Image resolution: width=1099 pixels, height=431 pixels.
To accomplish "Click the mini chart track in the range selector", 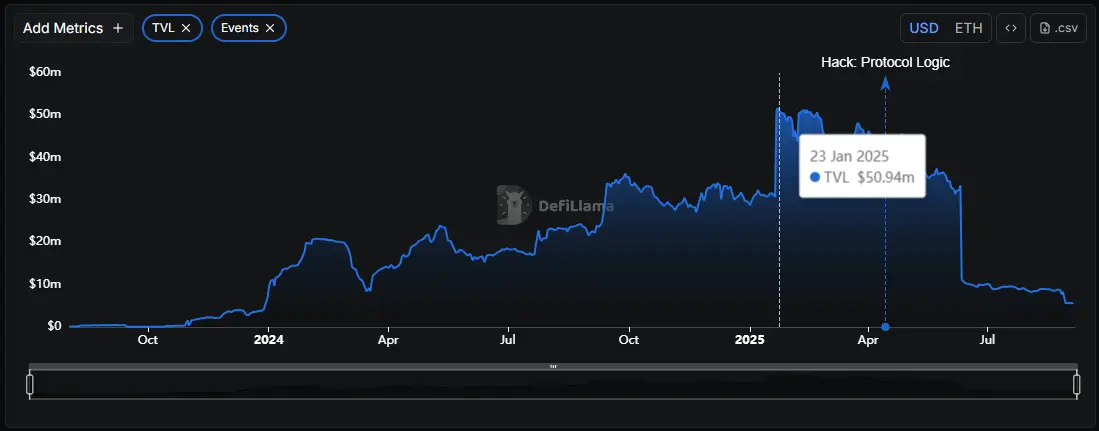I will (x=553, y=385).
